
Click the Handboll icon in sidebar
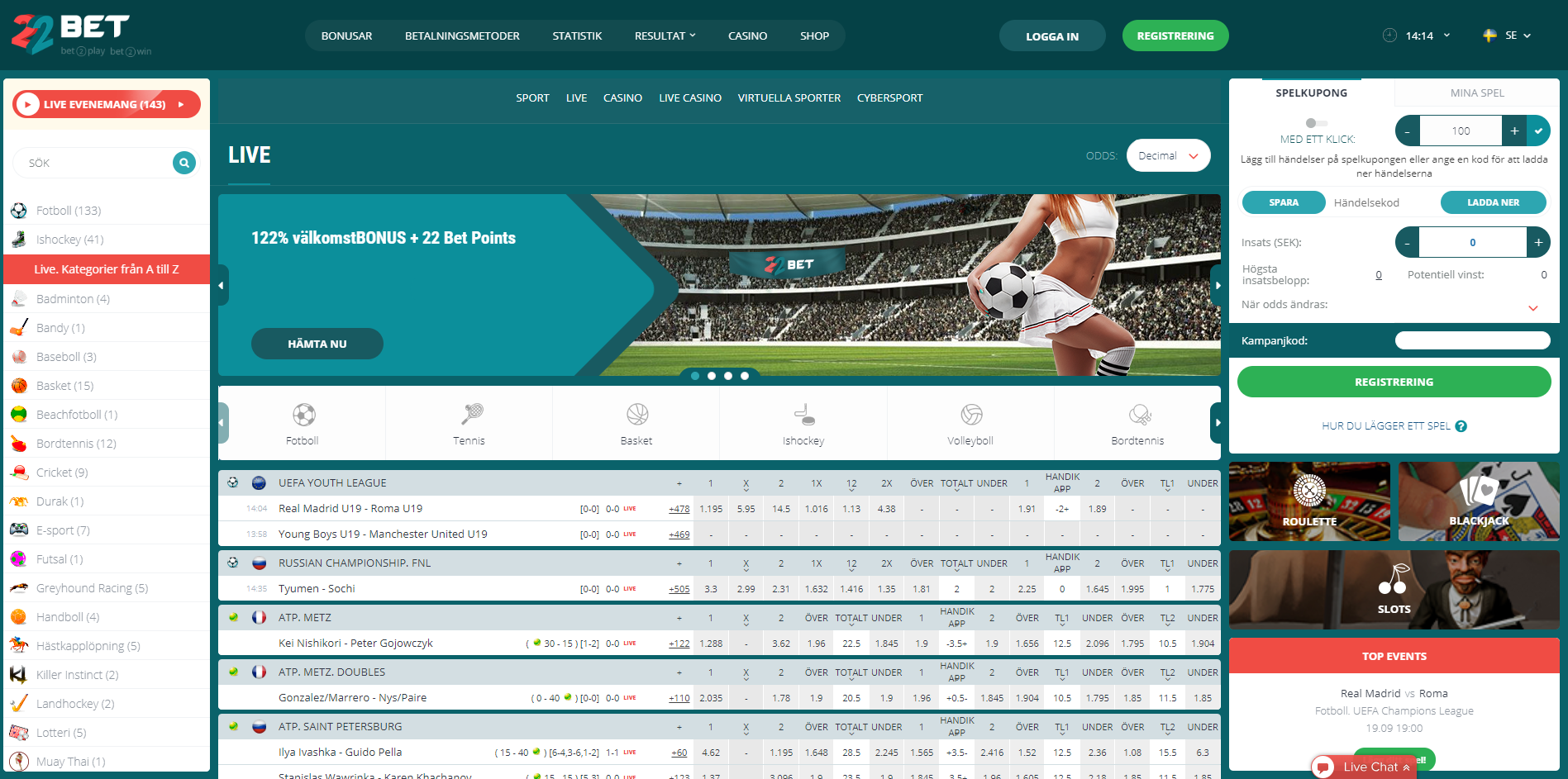tap(19, 617)
